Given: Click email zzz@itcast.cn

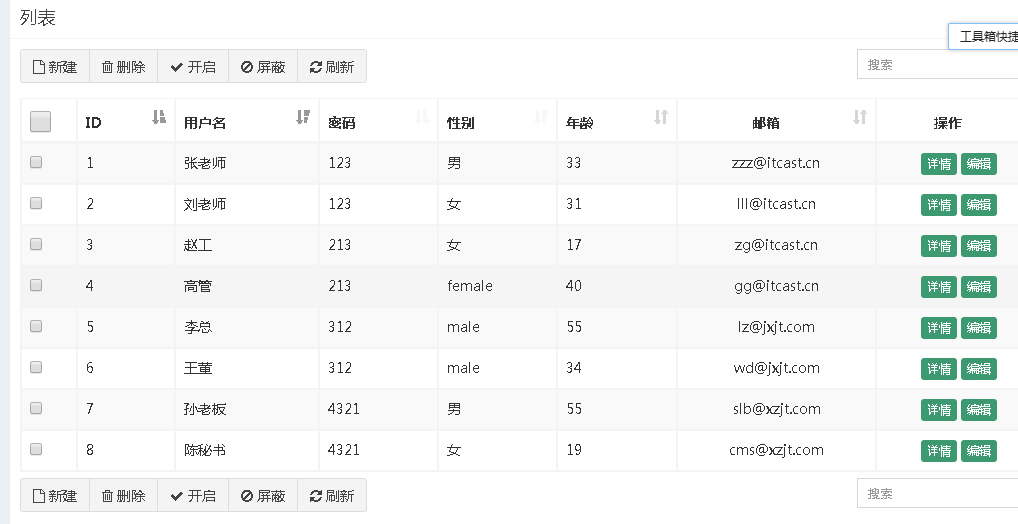Looking at the screenshot, I should [776, 163].
